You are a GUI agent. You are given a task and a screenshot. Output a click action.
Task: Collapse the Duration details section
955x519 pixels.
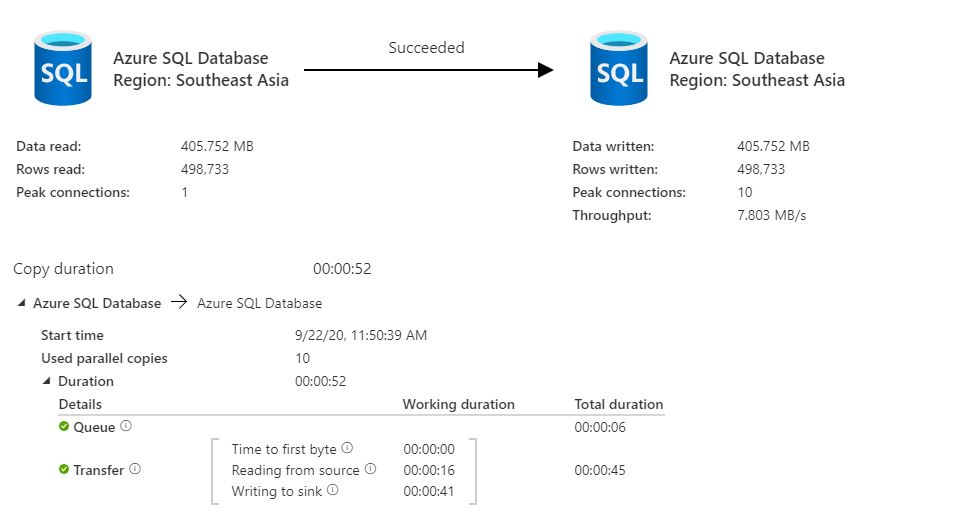click(46, 381)
